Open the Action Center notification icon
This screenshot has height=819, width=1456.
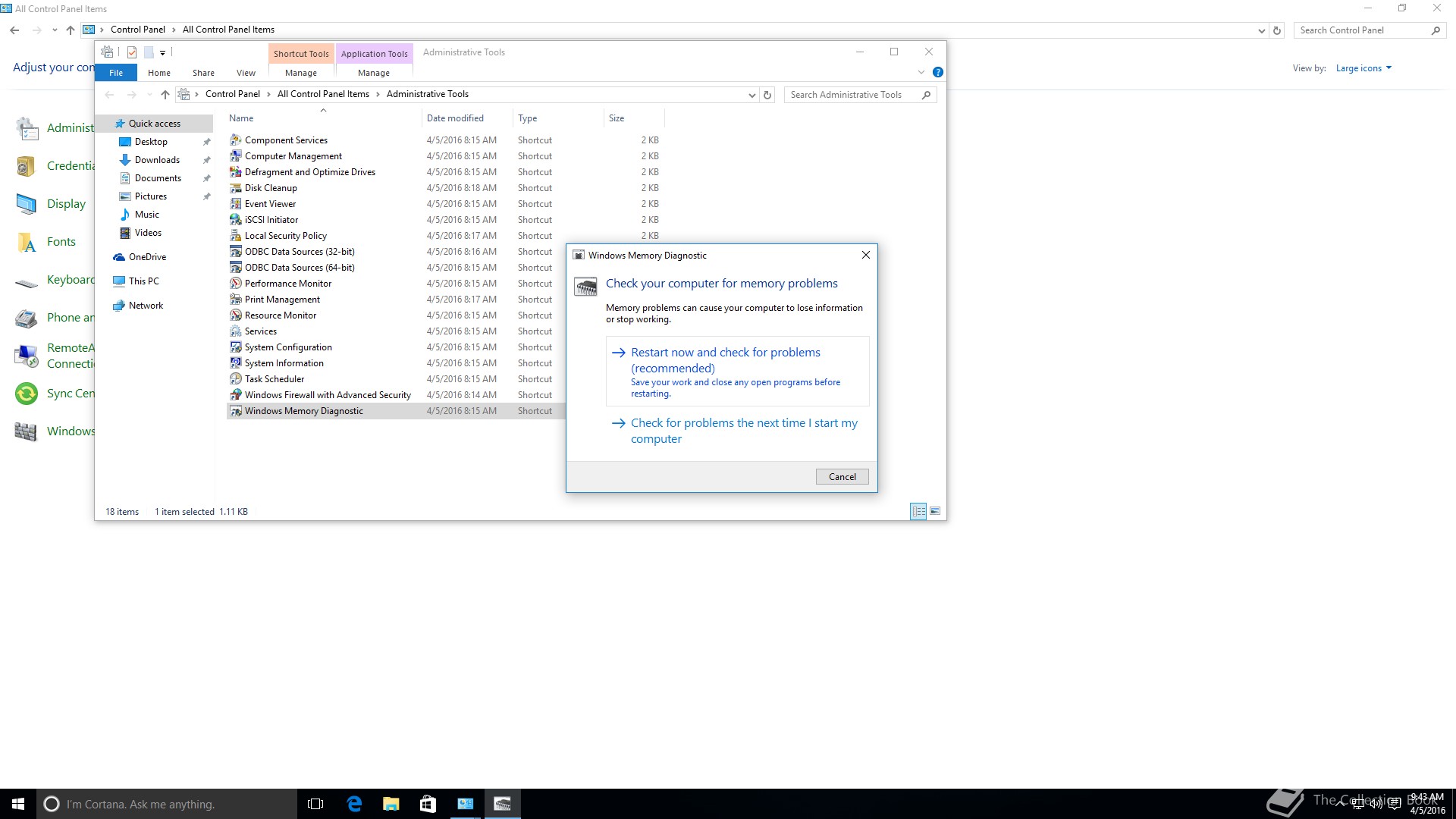(x=1394, y=804)
